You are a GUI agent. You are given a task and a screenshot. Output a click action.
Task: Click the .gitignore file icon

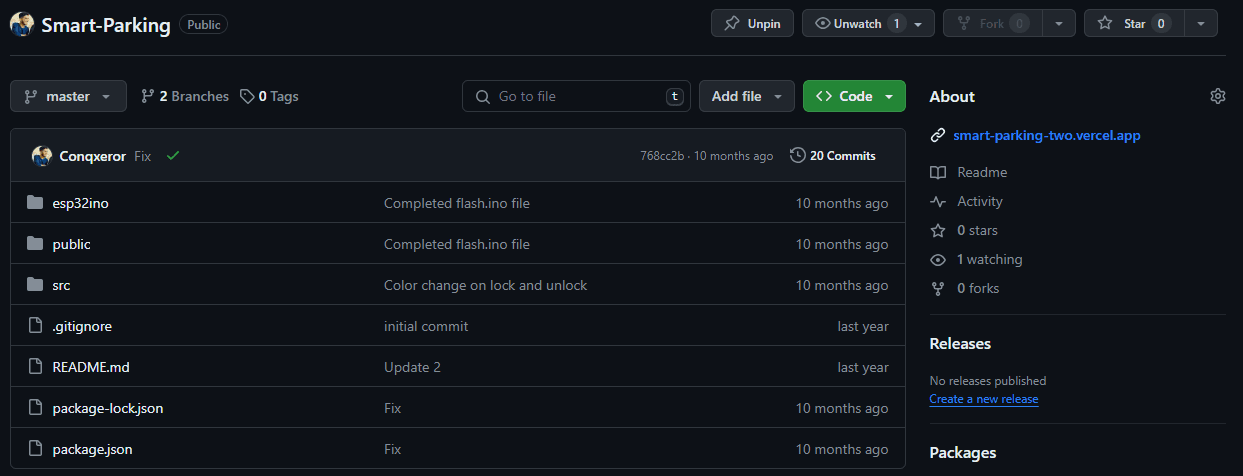35,326
